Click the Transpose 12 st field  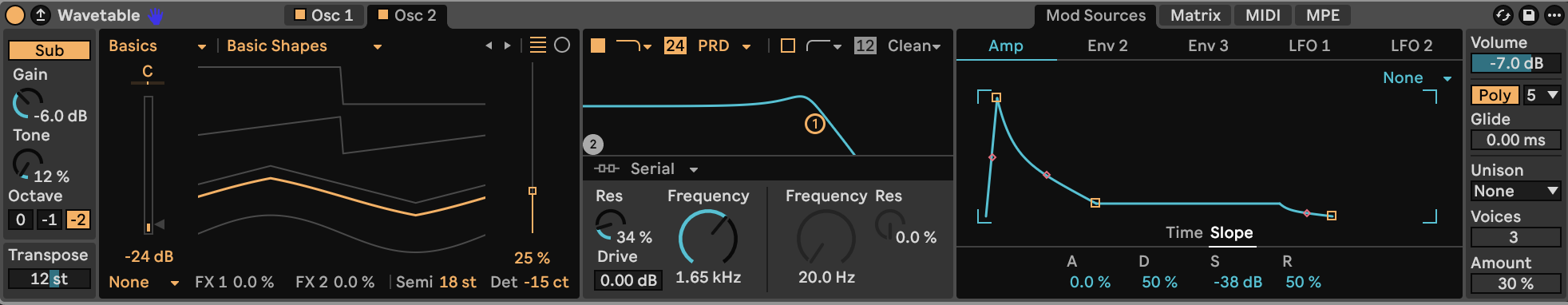pos(49,279)
